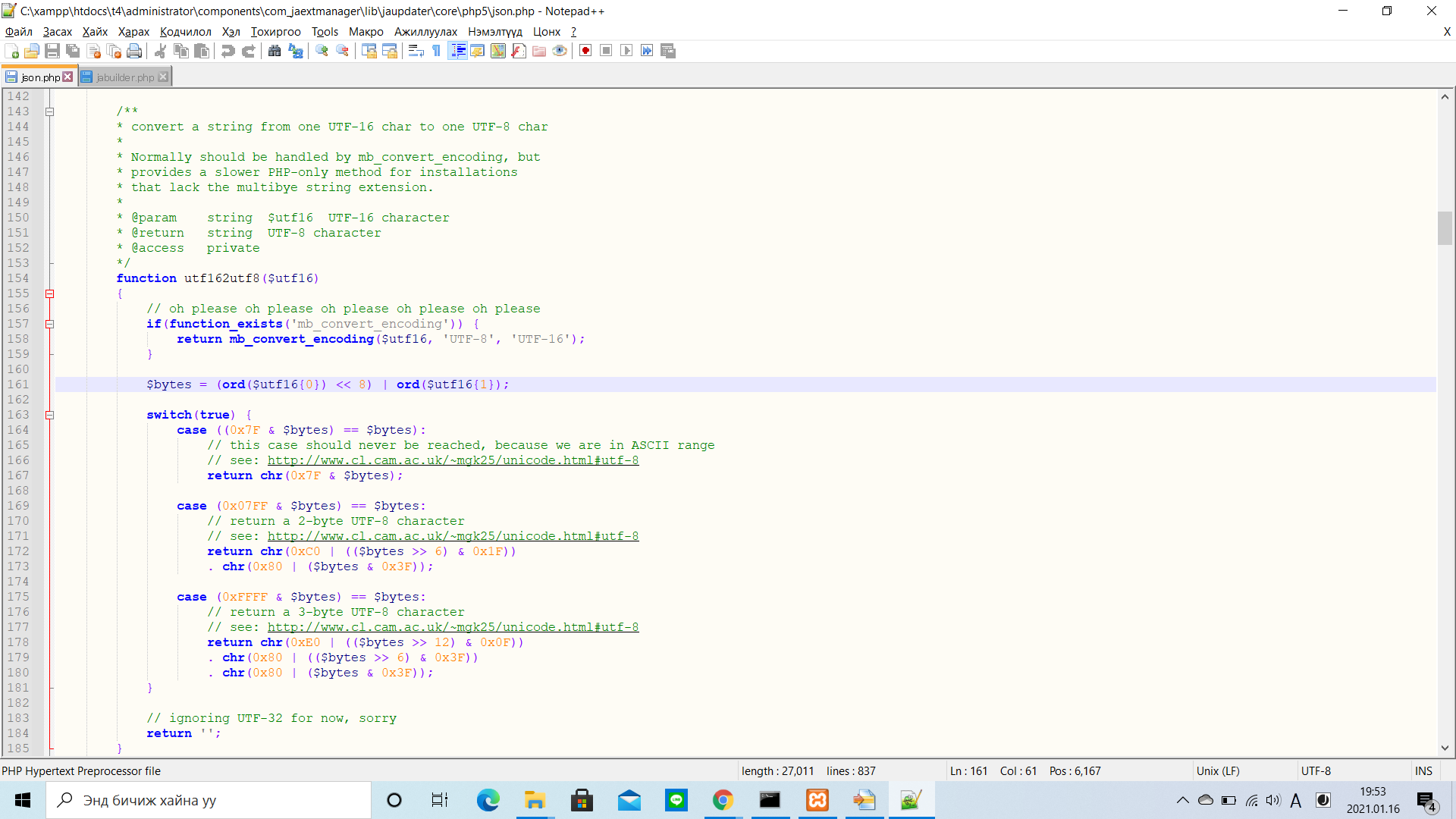Toggle show all characters pilcrow button
This screenshot has width=1456, height=819.
click(x=437, y=51)
